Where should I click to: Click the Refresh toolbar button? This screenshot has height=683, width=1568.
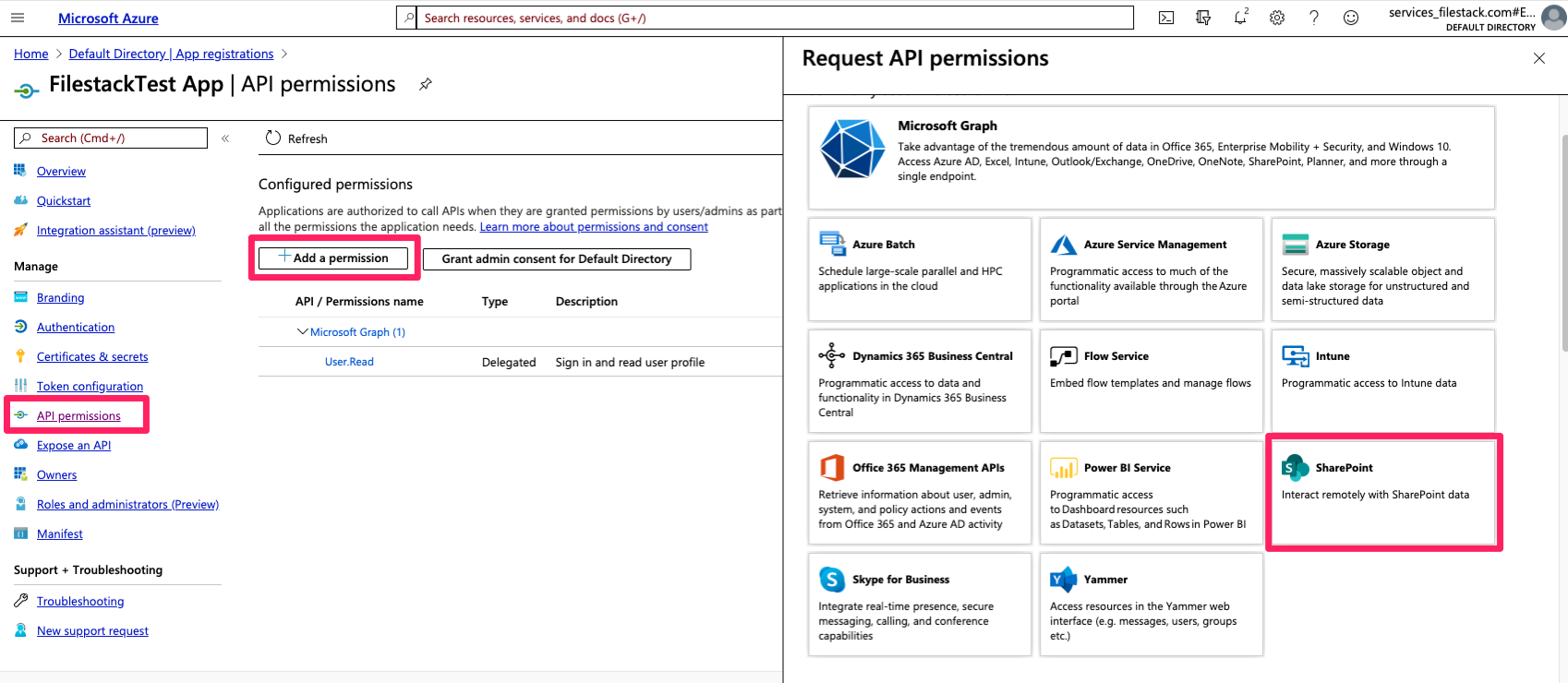(296, 138)
